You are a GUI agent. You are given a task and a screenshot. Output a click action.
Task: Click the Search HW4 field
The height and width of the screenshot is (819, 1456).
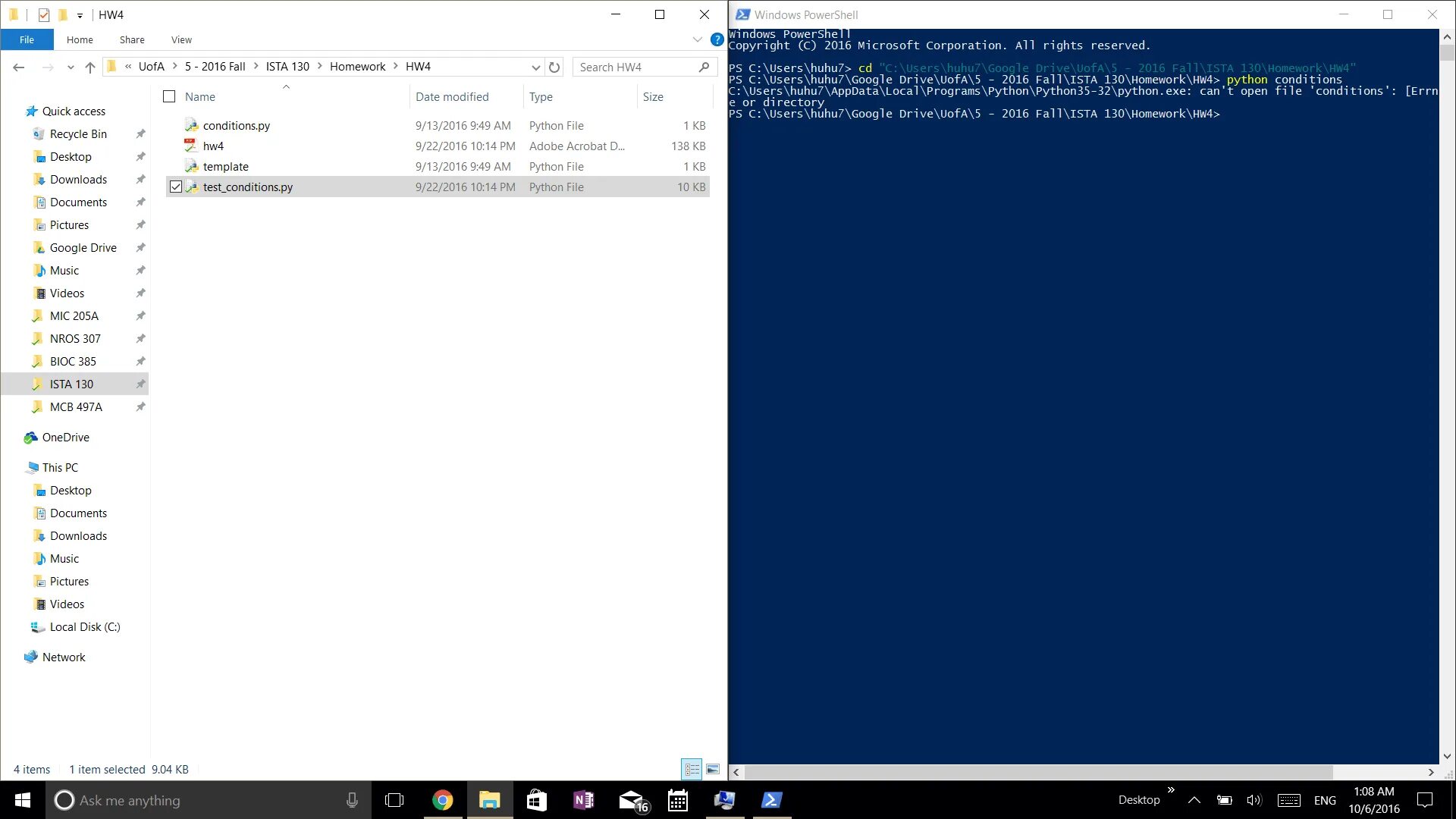point(635,67)
